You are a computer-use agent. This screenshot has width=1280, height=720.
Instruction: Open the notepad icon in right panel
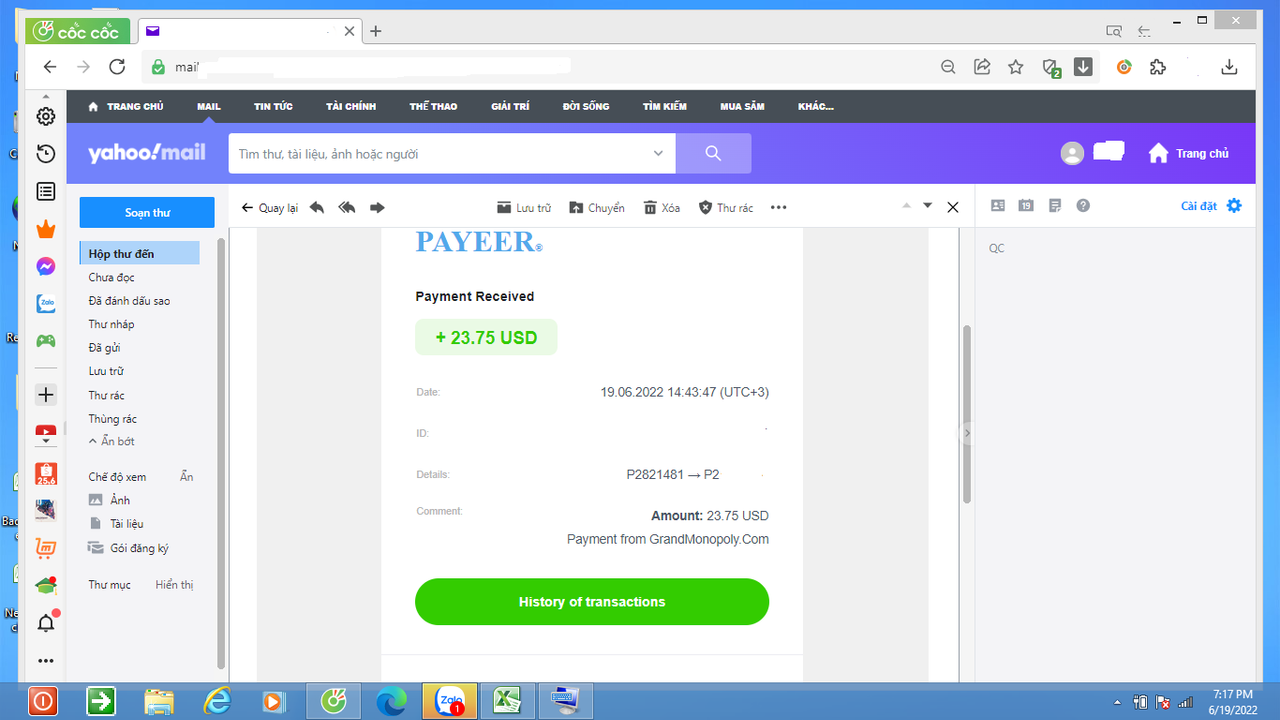click(x=1055, y=205)
